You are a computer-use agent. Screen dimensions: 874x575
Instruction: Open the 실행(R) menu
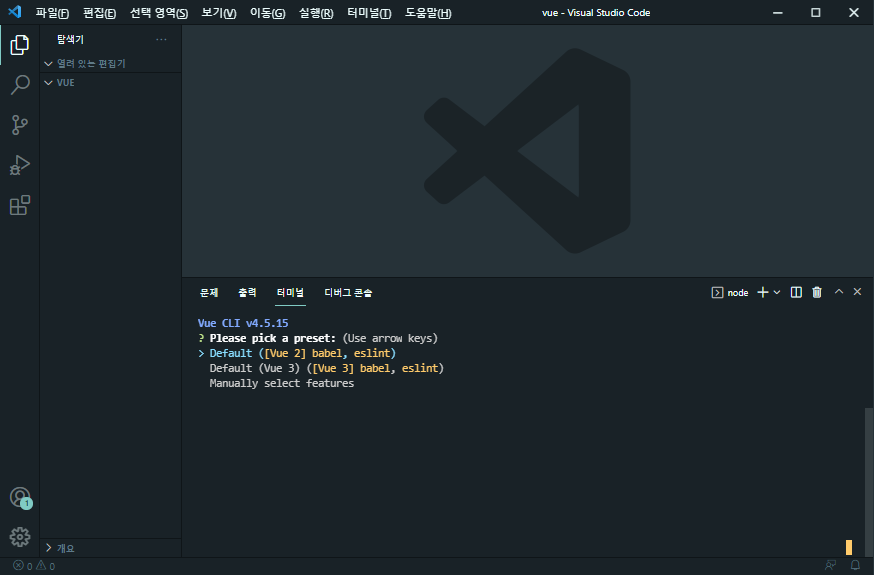316,12
